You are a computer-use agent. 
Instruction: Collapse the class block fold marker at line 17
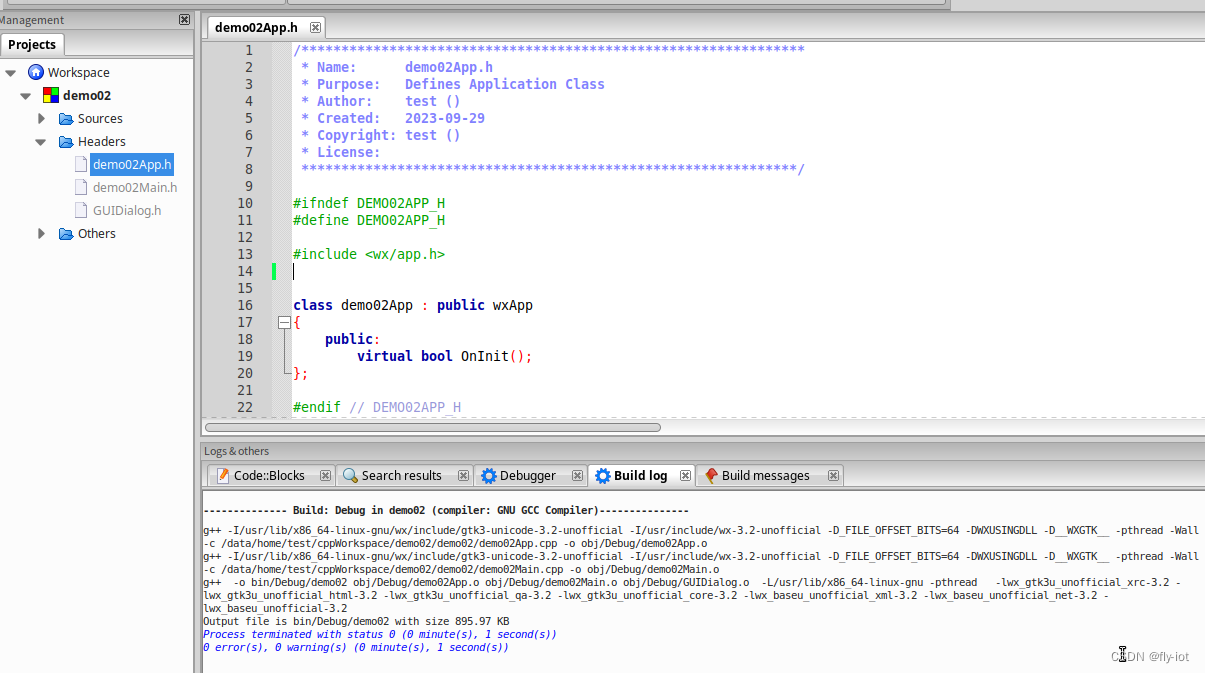click(285, 322)
